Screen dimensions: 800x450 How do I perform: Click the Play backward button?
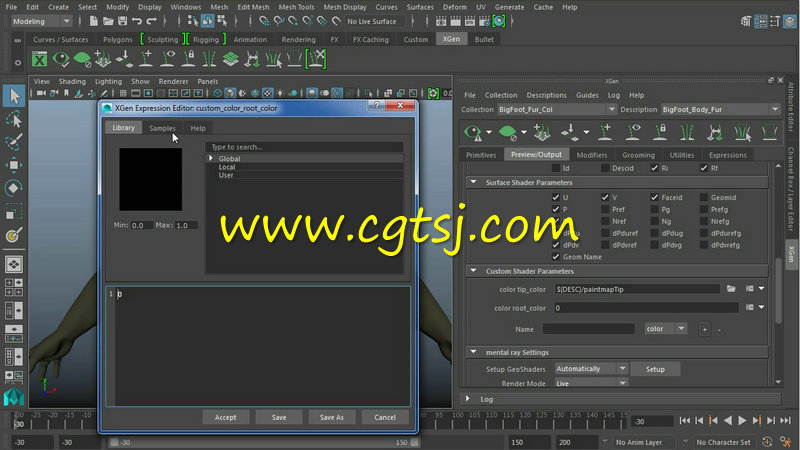click(x=728, y=420)
